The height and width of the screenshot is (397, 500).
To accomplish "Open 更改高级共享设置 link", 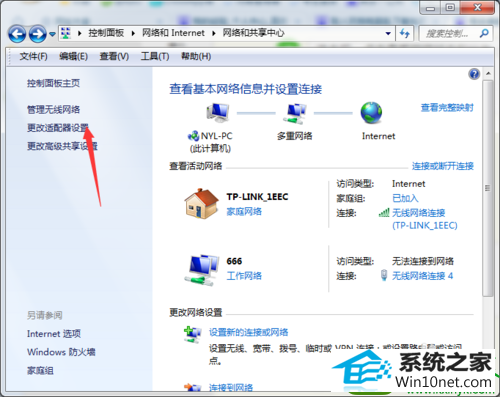I will coord(62,146).
